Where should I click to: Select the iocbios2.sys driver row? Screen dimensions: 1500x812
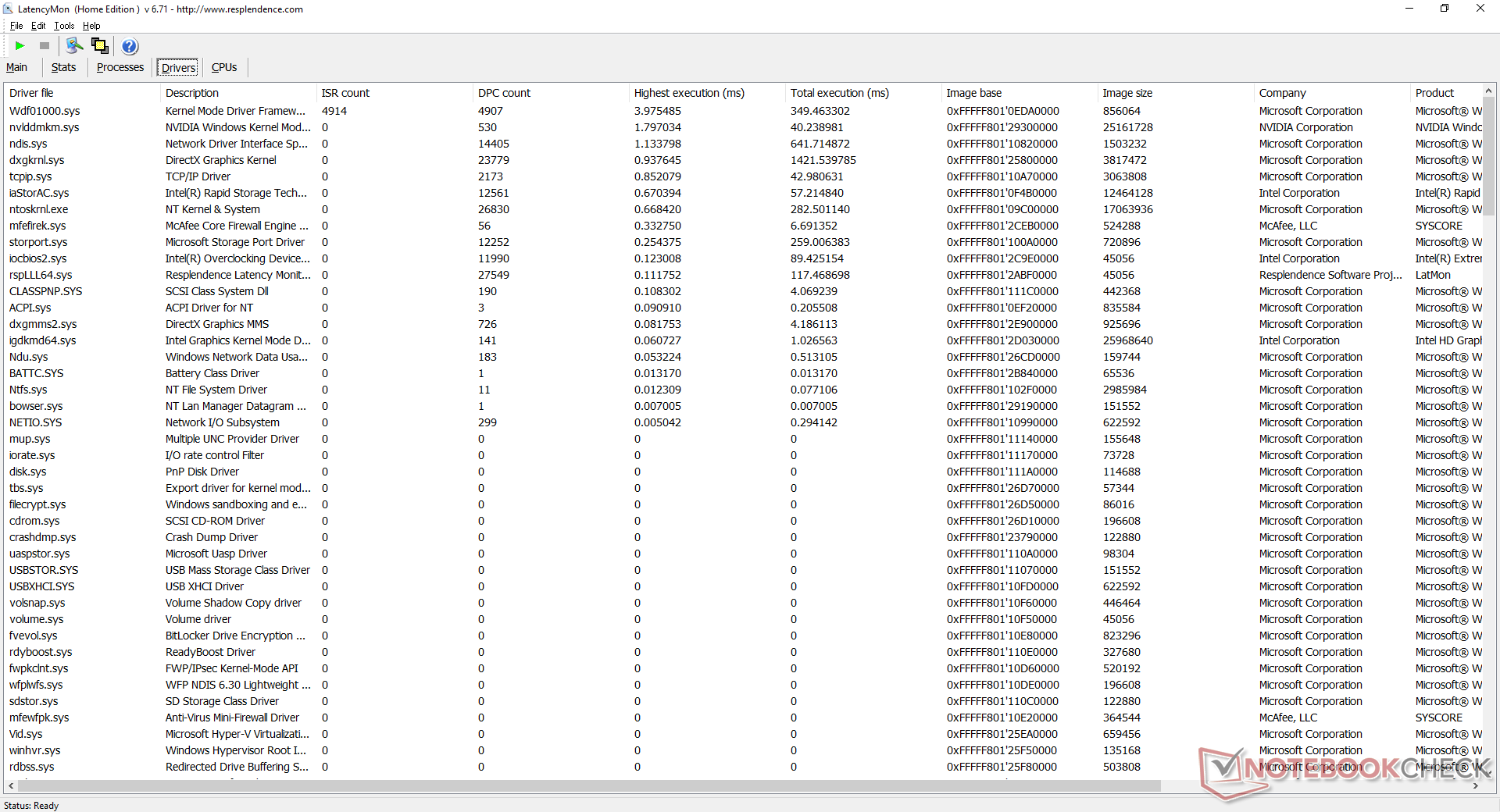click(x=743, y=258)
